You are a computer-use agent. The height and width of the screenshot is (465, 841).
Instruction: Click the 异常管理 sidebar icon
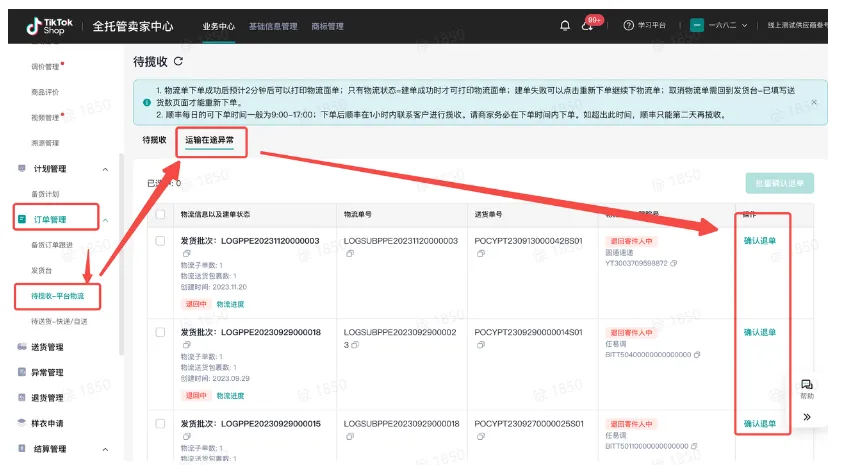point(22,372)
